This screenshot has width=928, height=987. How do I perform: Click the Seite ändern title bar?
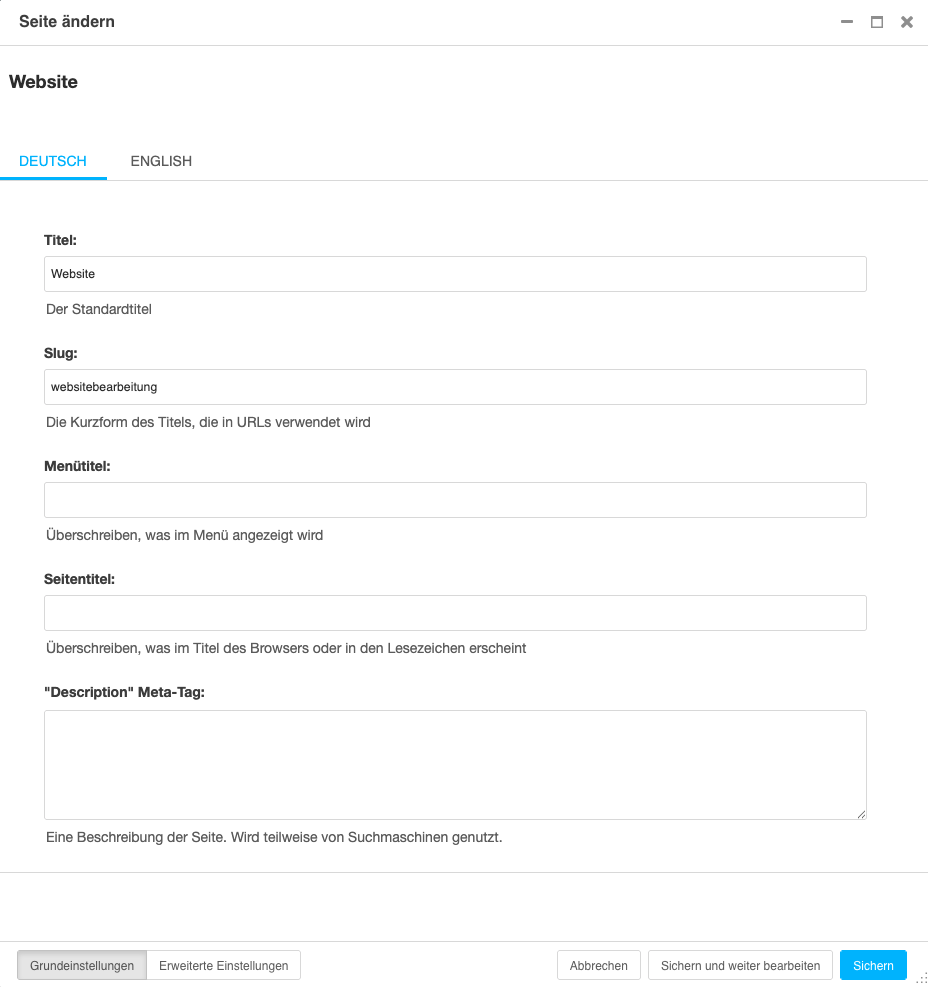click(x=67, y=21)
